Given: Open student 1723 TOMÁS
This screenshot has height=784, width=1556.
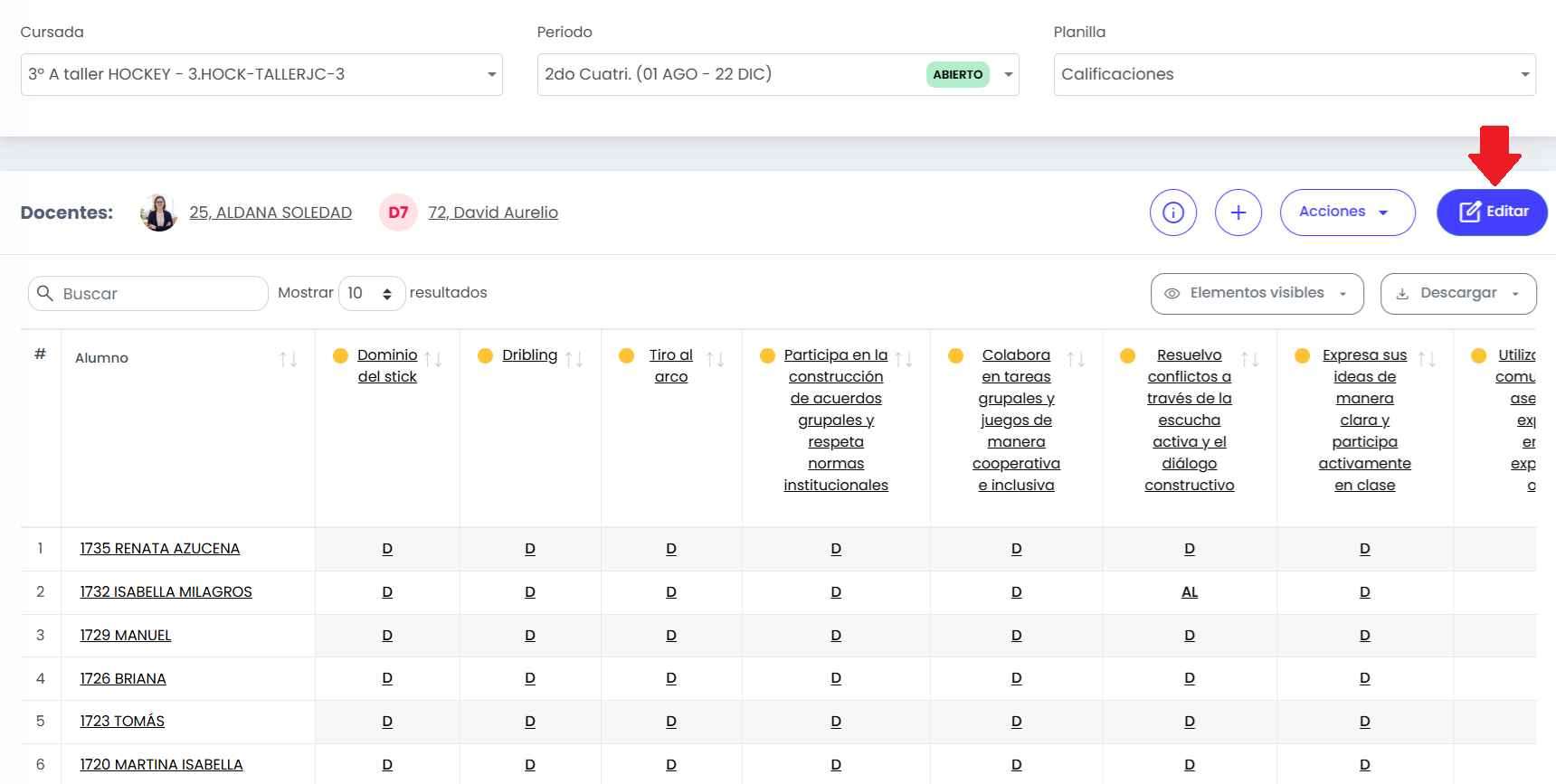Looking at the screenshot, I should click(122, 722).
